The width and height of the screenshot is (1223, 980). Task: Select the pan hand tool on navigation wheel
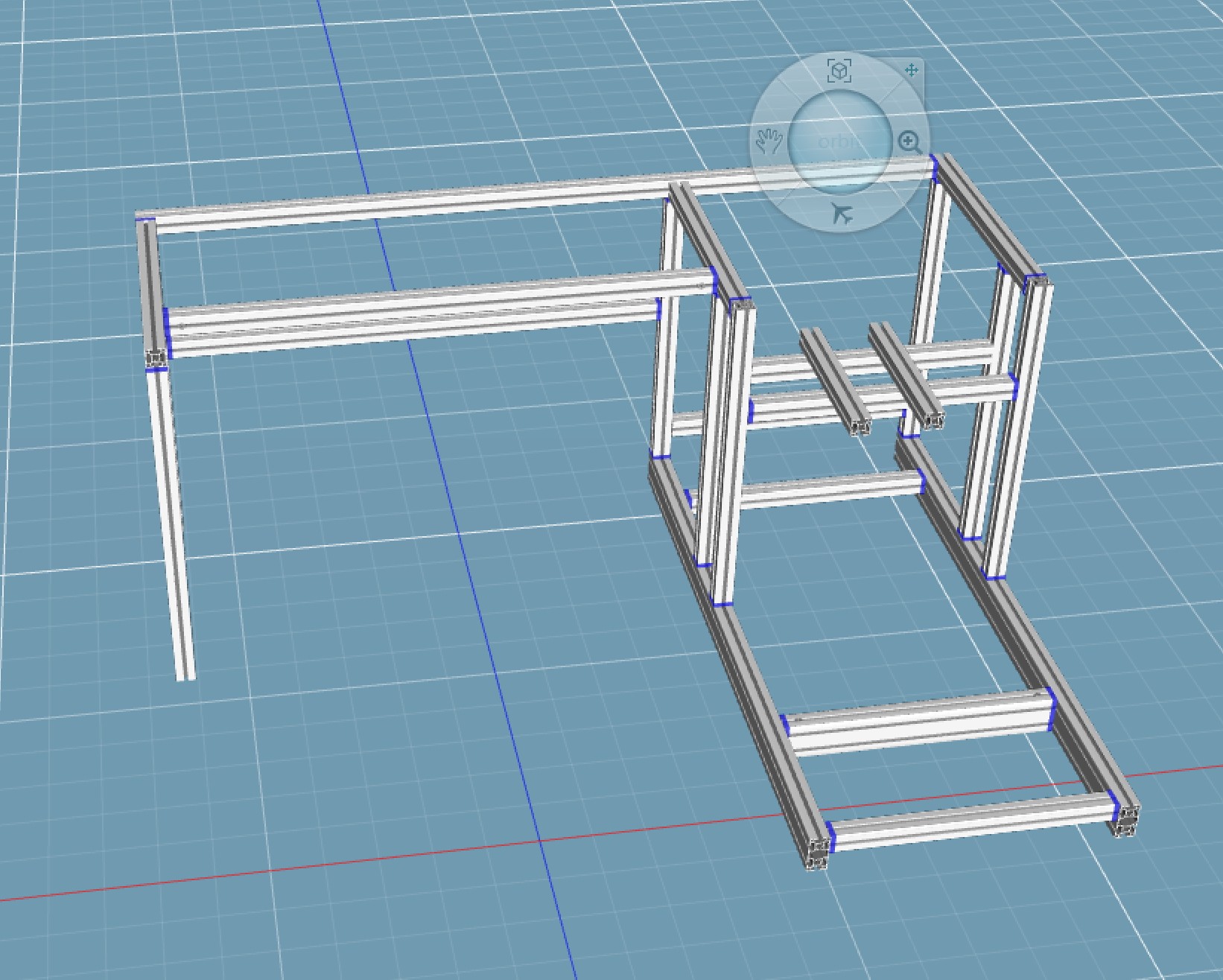(769, 140)
